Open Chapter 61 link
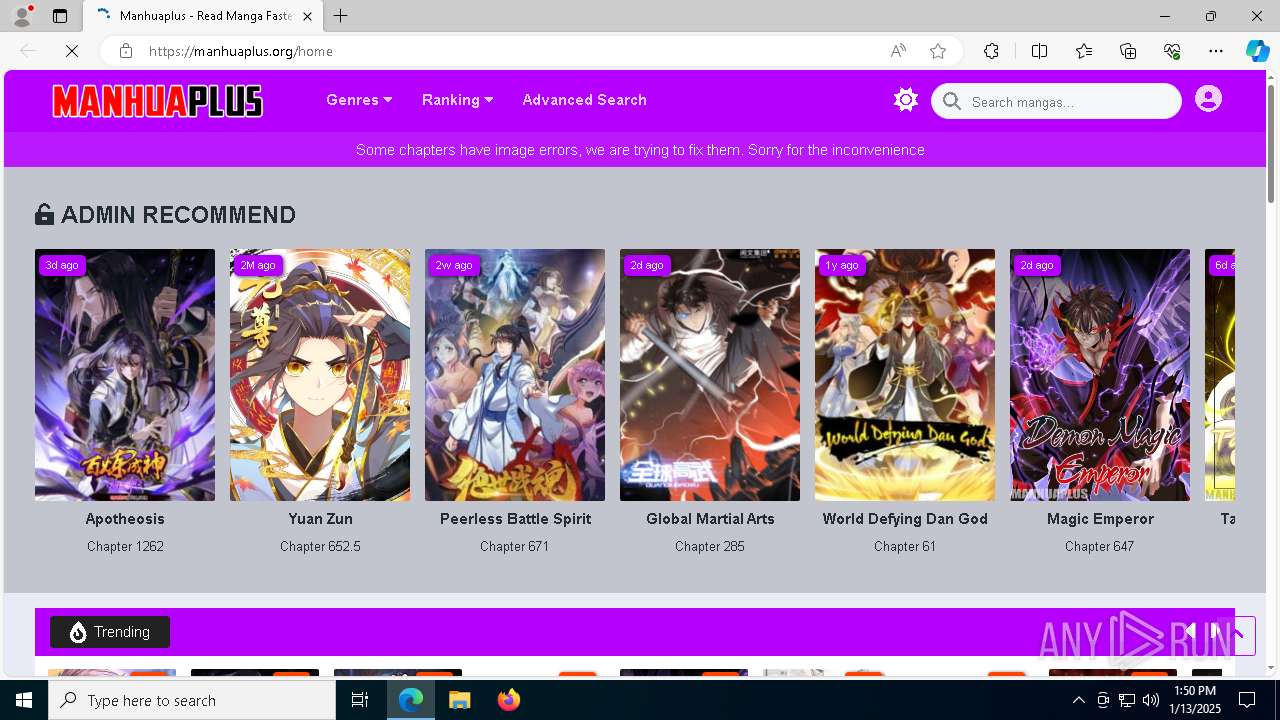 pyautogui.click(x=905, y=546)
